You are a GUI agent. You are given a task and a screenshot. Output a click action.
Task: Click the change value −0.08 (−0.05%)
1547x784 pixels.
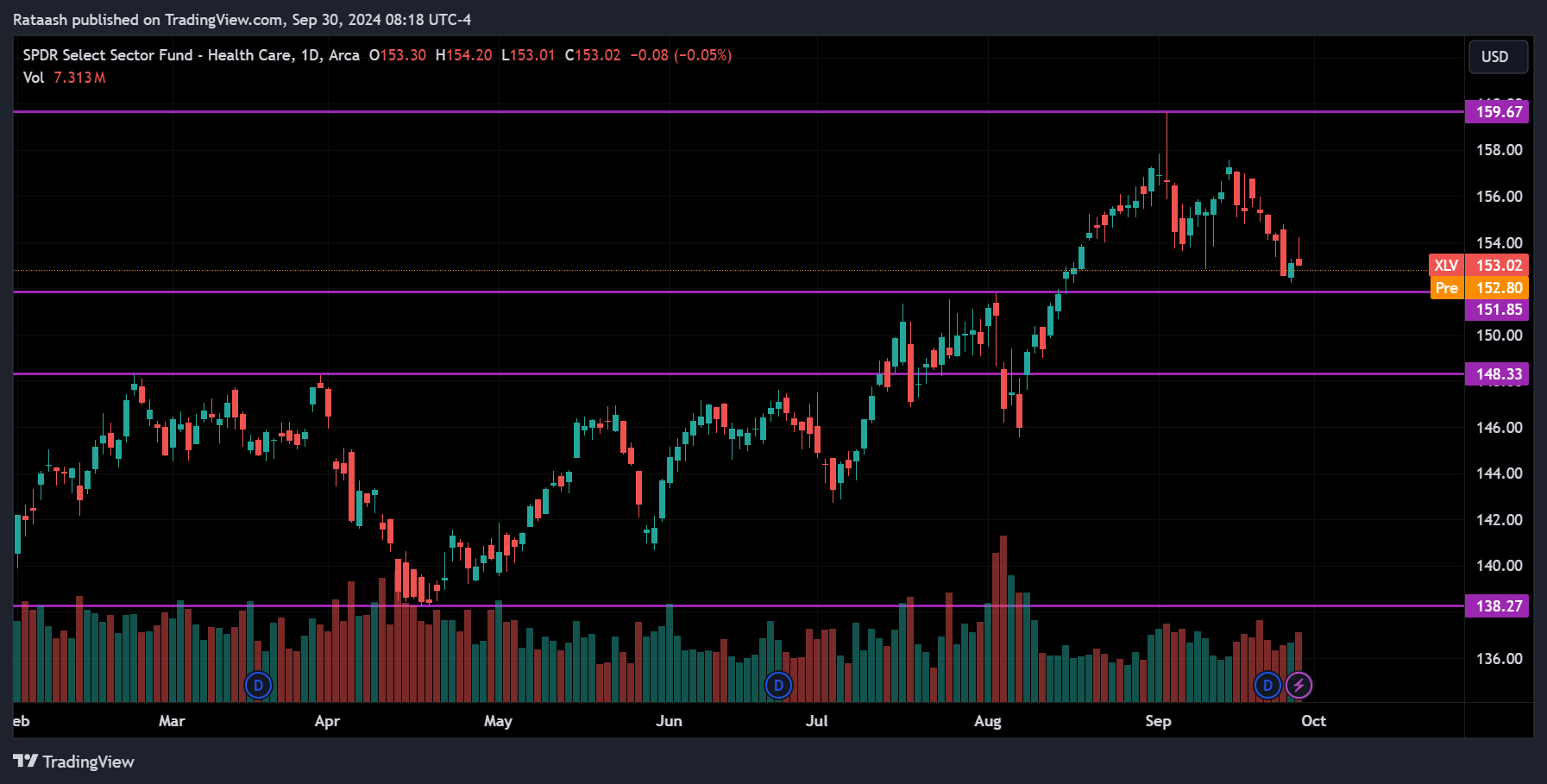(x=681, y=55)
